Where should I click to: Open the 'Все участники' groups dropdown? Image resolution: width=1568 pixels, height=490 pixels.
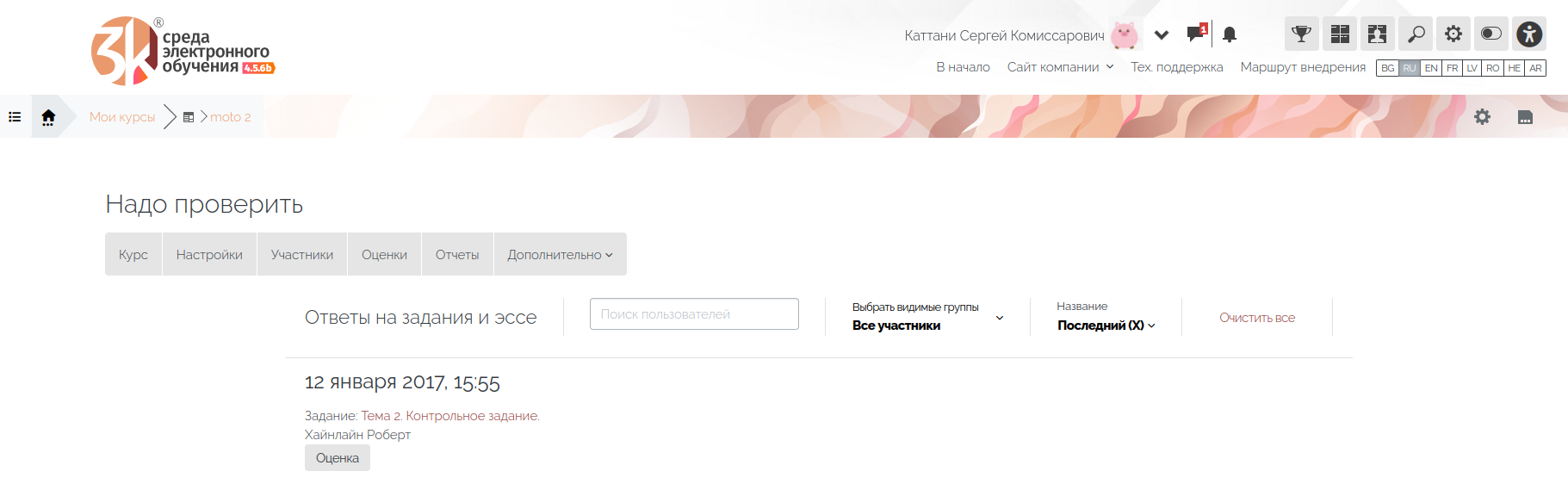click(927, 325)
